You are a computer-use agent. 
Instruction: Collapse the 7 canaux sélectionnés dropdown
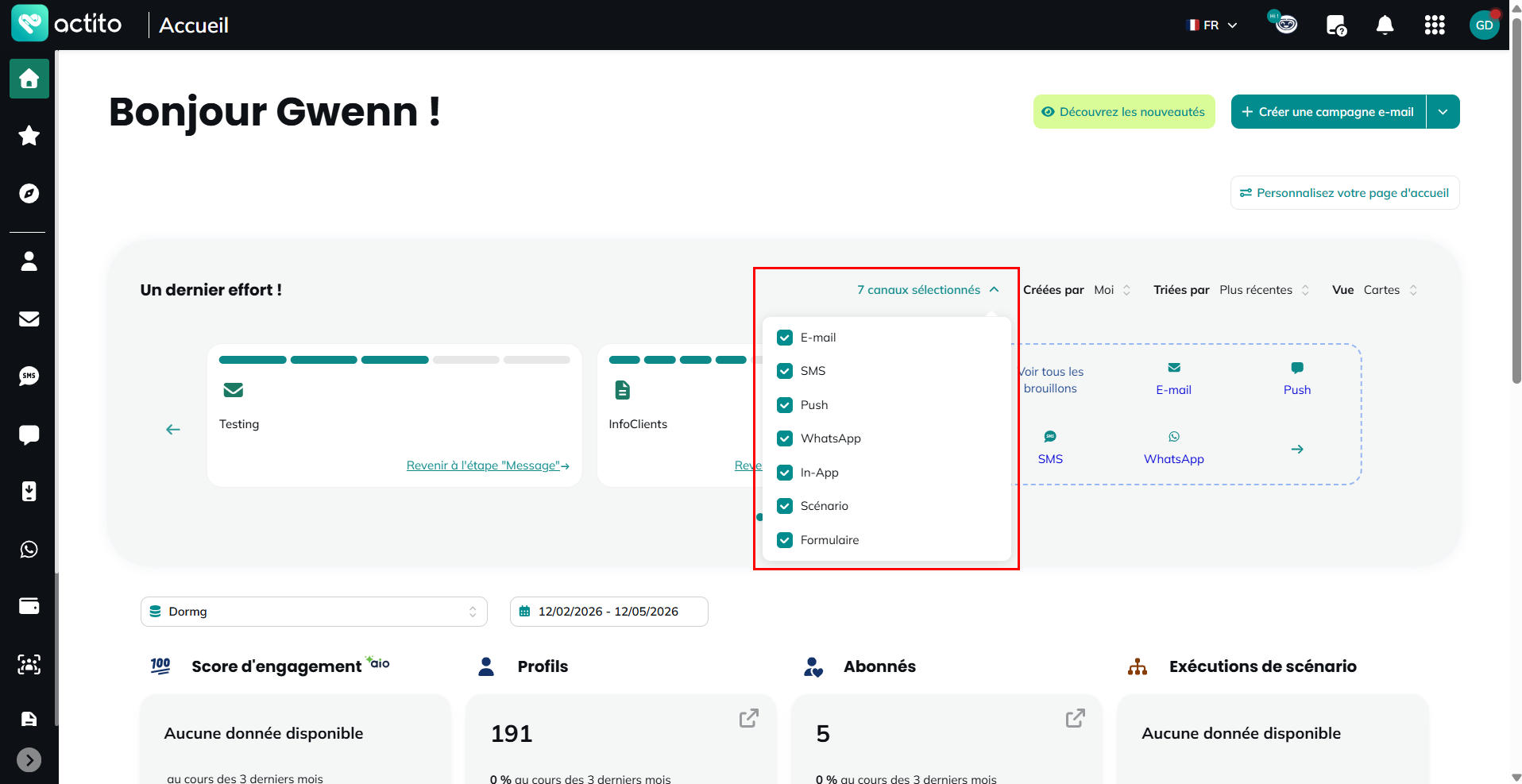(x=928, y=290)
